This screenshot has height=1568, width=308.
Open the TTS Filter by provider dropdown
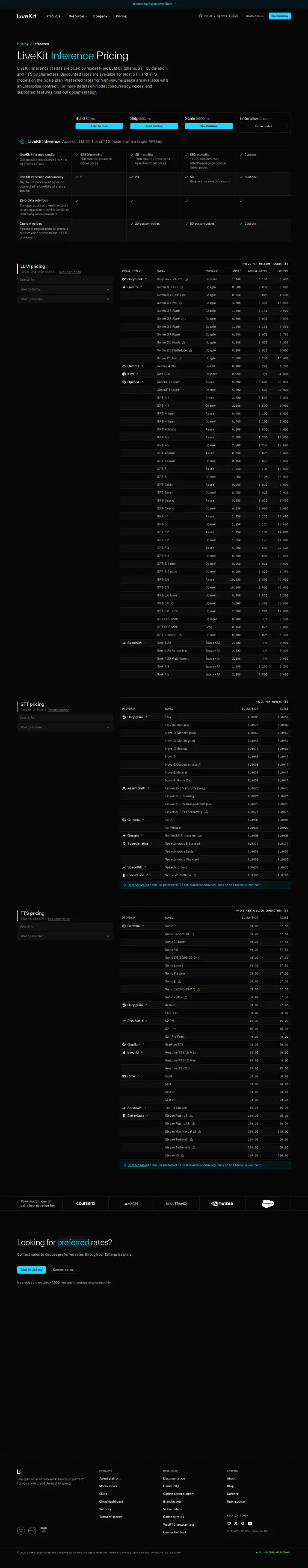65,936
